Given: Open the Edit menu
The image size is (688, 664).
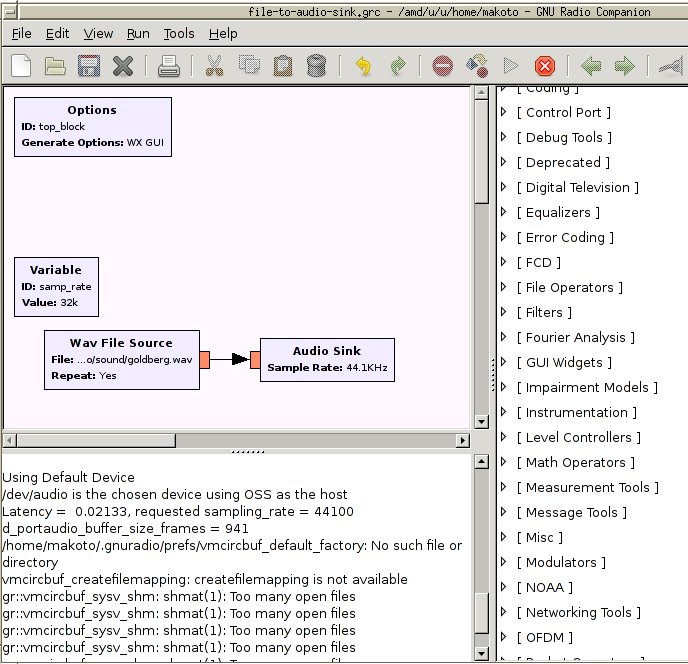Looking at the screenshot, I should 57,33.
